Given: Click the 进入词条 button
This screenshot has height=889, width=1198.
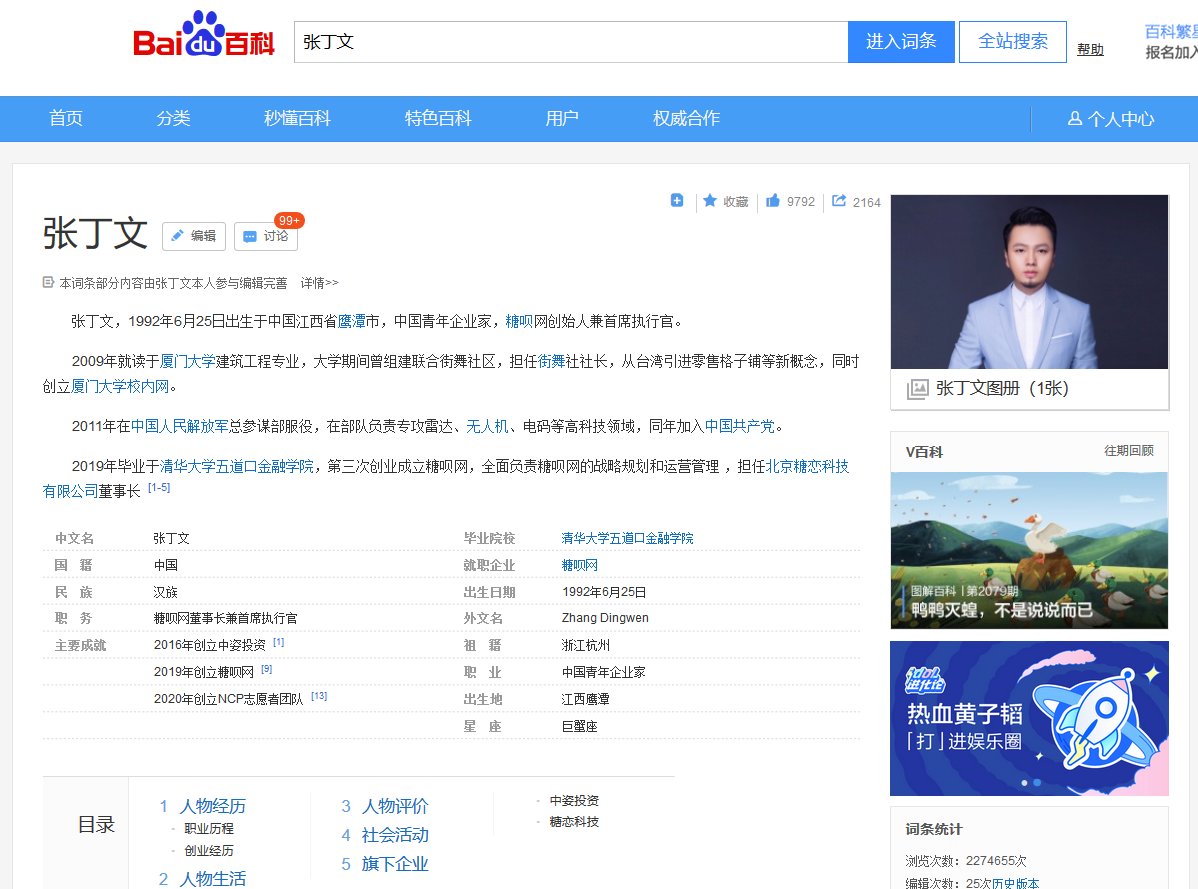Looking at the screenshot, I should point(901,41).
